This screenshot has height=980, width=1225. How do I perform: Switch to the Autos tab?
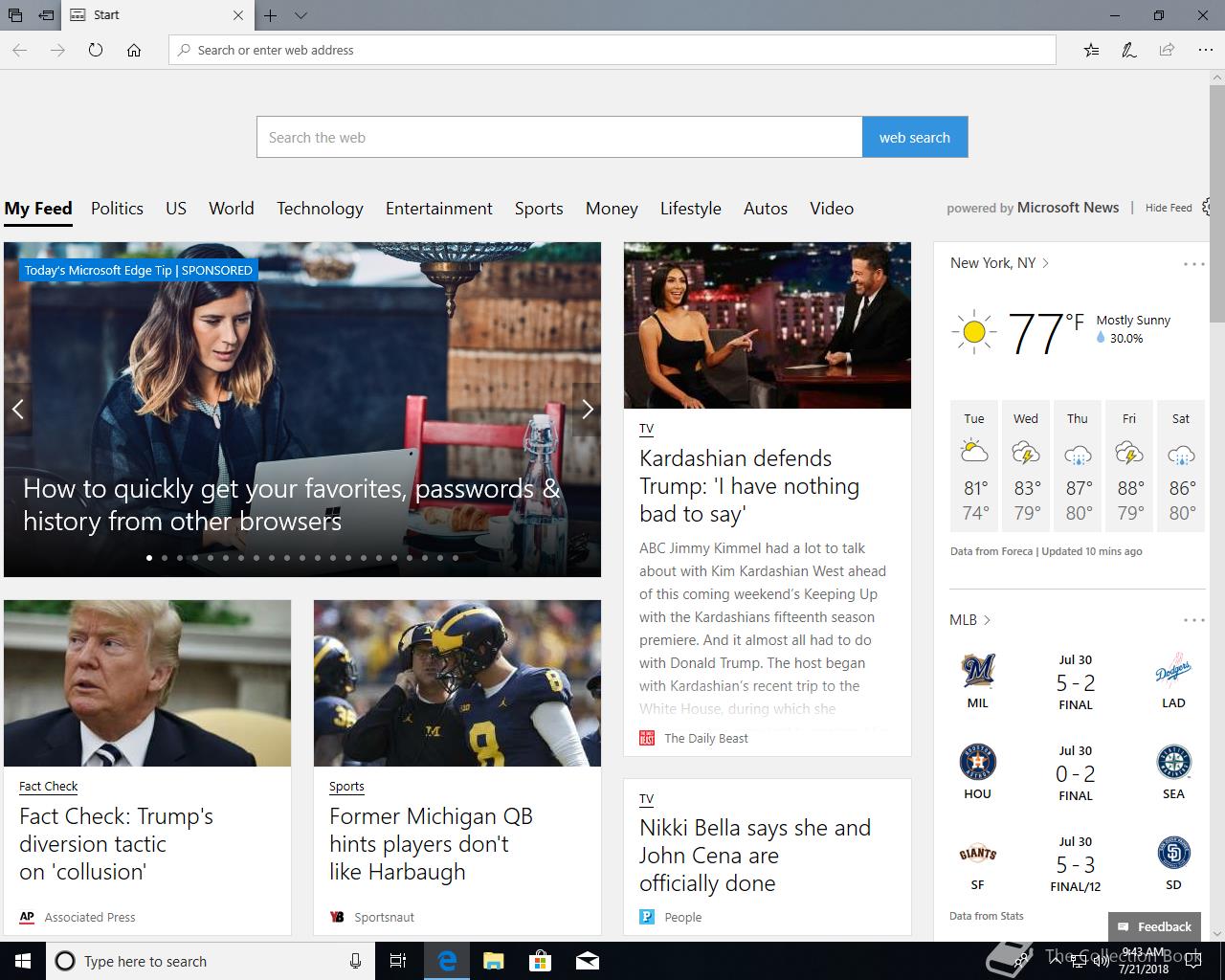(x=766, y=209)
